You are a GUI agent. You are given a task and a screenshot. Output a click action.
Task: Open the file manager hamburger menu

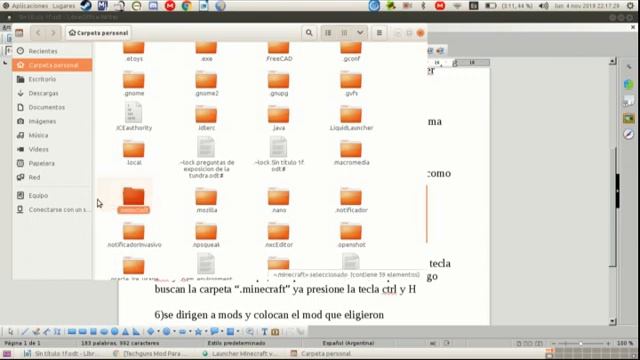tap(379, 33)
